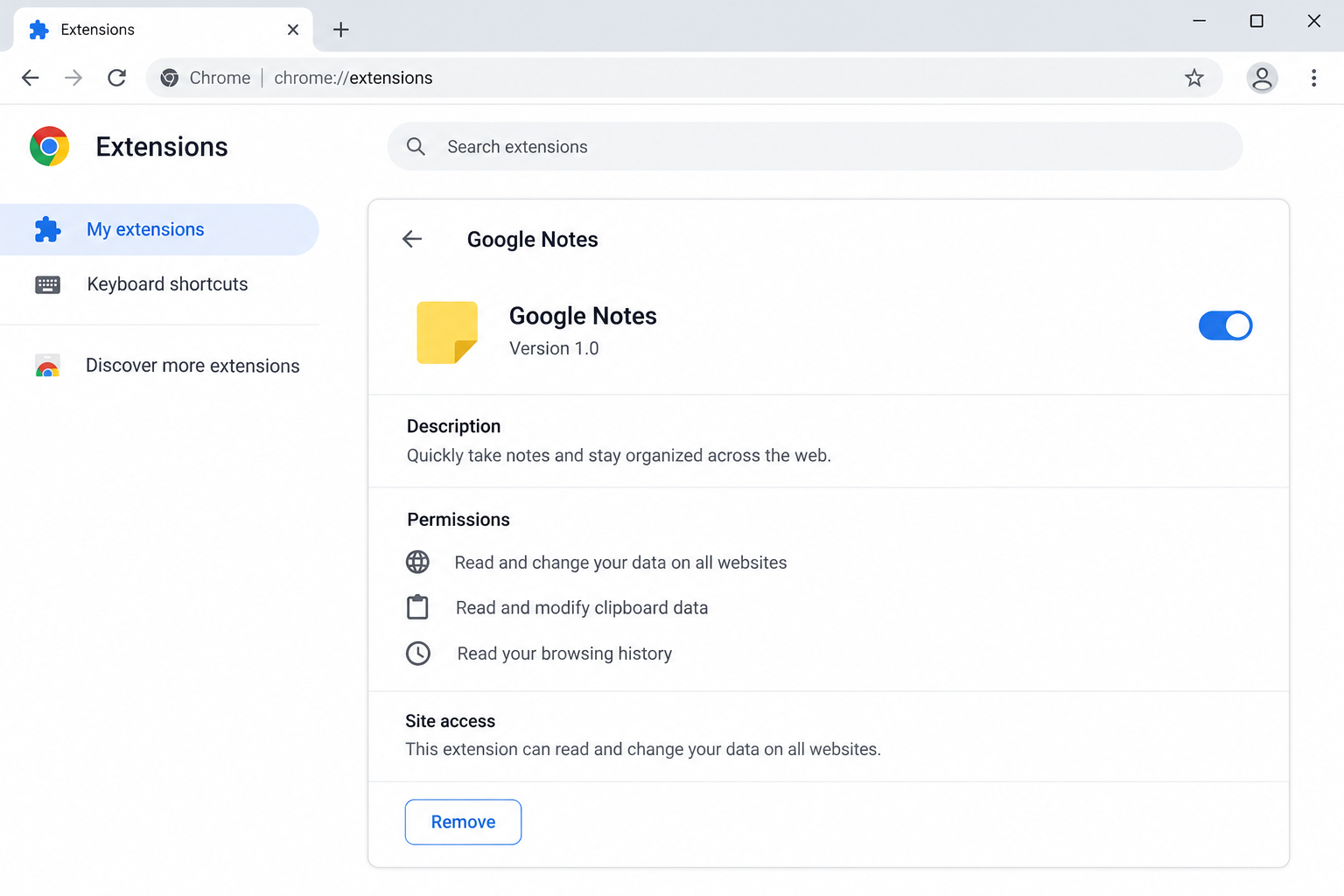Screen dimensions: 1344x896
Task: Click the clock icon for browsing history
Action: tap(418, 653)
